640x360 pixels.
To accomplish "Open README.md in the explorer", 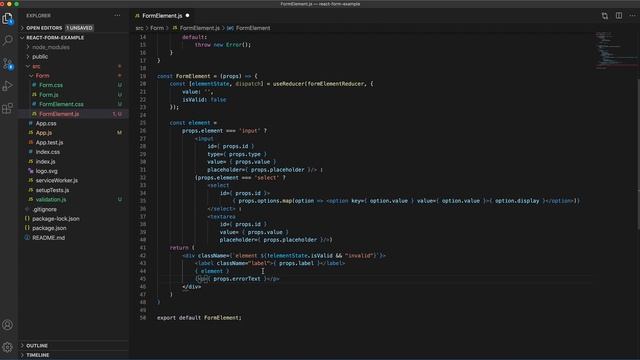I will (x=48, y=238).
